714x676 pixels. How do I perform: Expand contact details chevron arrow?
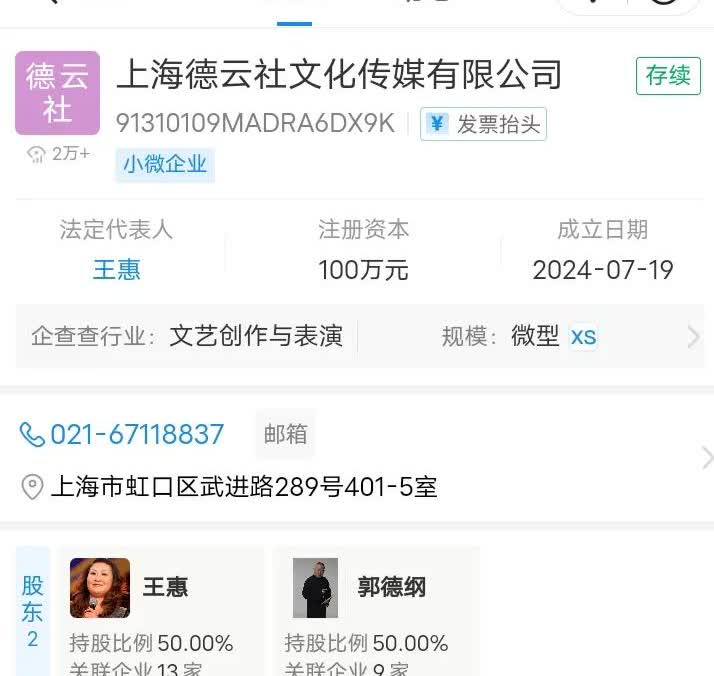coord(707,458)
